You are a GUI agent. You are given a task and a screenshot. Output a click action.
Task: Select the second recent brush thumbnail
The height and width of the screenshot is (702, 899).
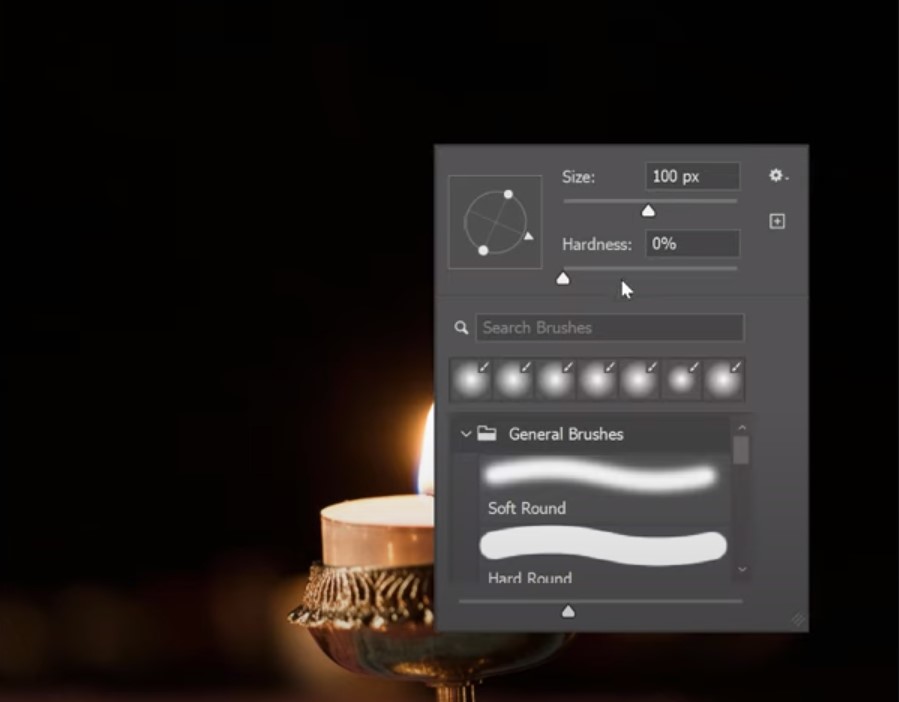tap(513, 379)
